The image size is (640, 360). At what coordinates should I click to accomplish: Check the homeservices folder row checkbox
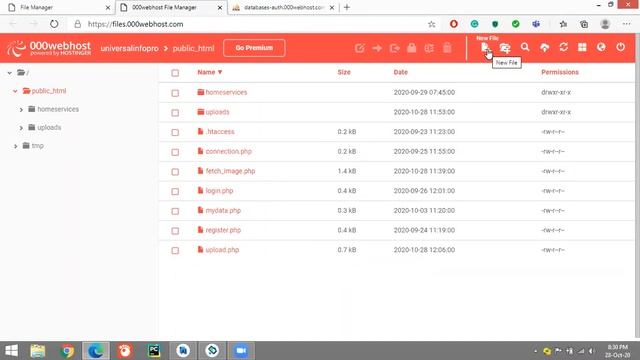175,93
